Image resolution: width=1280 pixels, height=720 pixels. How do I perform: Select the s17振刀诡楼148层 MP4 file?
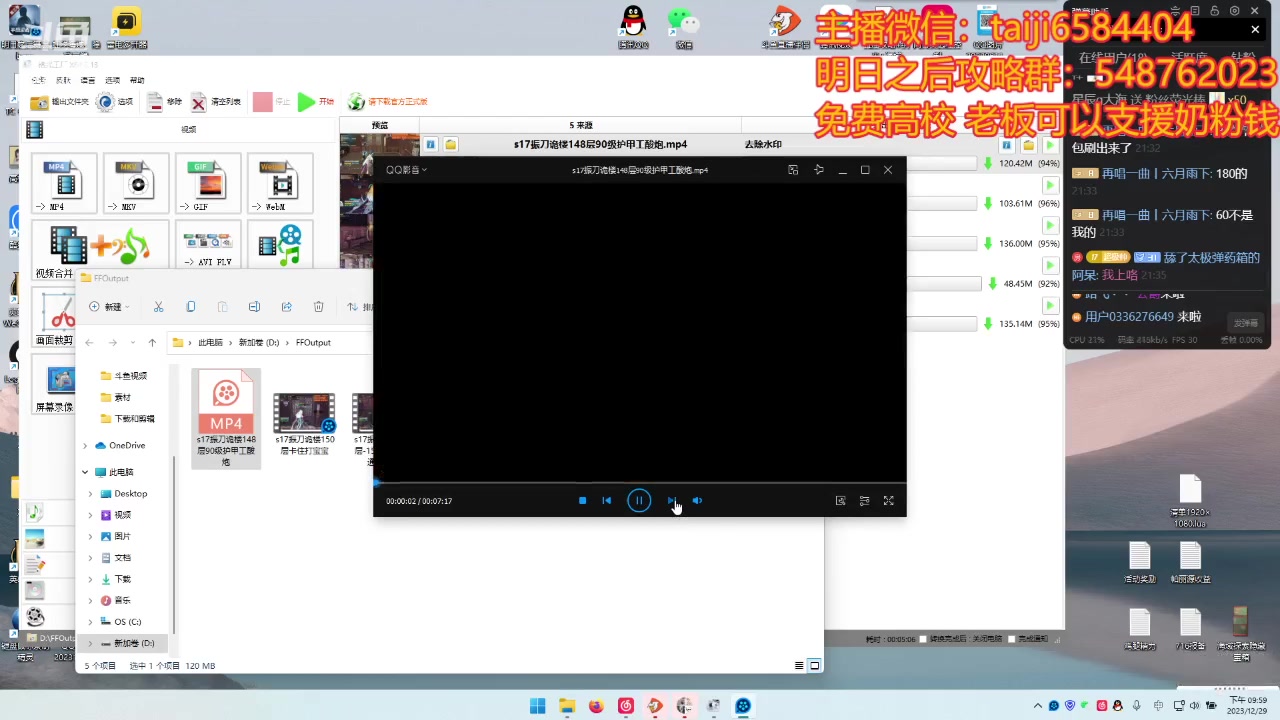226,419
